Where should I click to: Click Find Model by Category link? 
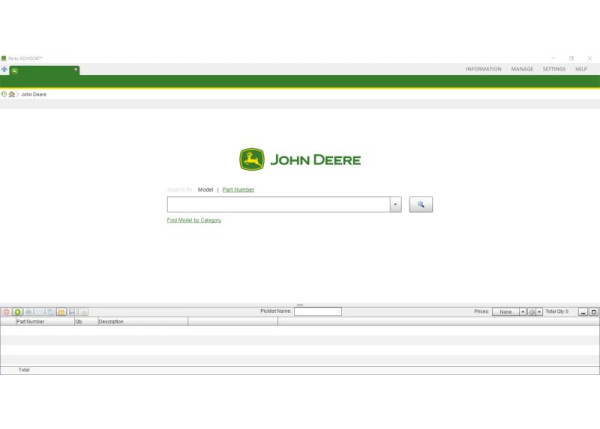tap(194, 220)
